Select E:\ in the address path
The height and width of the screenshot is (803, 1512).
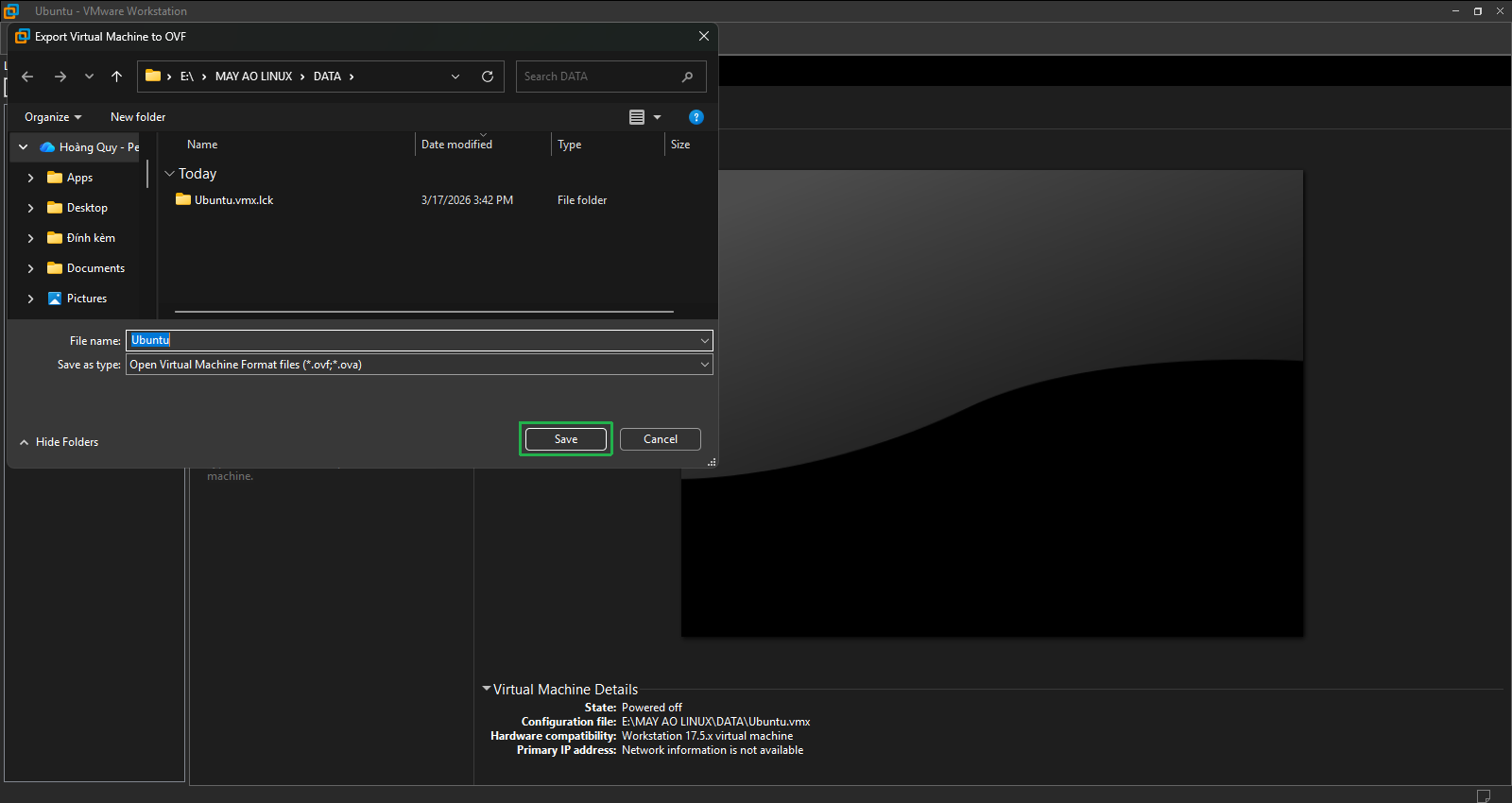[x=187, y=77]
